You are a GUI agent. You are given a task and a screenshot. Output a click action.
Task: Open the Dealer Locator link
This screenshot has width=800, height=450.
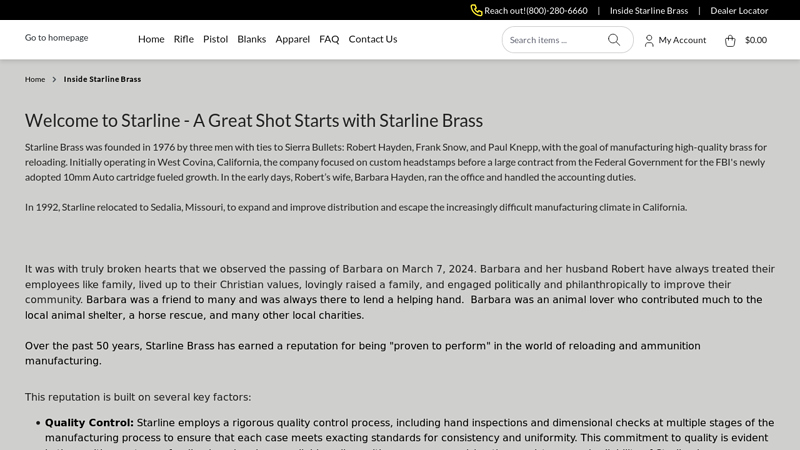[739, 10]
